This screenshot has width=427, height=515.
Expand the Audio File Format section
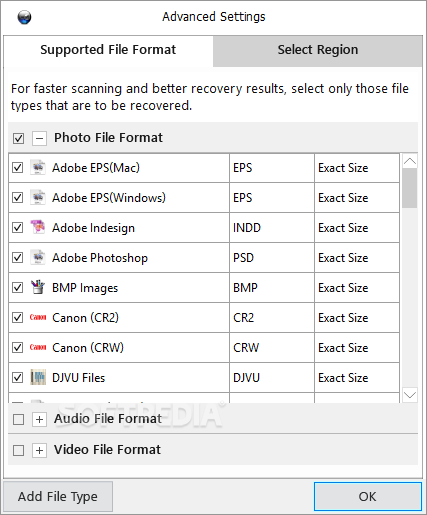point(39,419)
